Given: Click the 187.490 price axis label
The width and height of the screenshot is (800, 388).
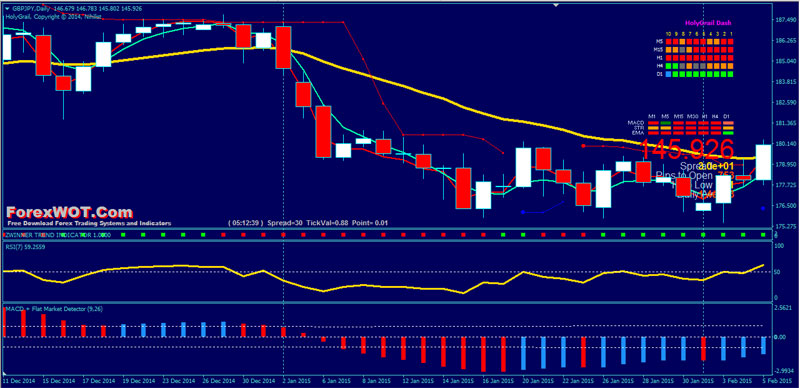Looking at the screenshot, I should click(786, 19).
